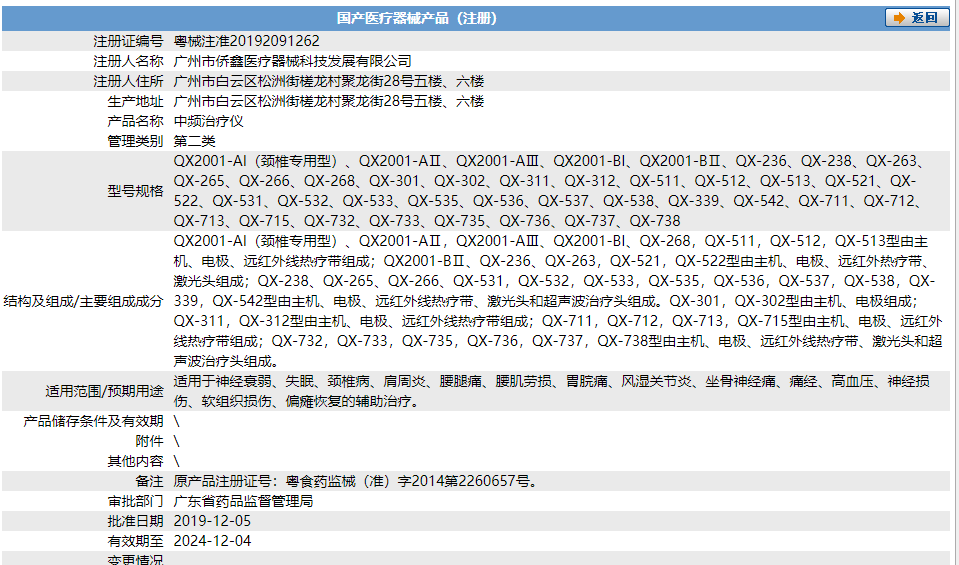The image size is (959, 565).
Task: Click the 注册人住所 label
Action: tap(128, 81)
